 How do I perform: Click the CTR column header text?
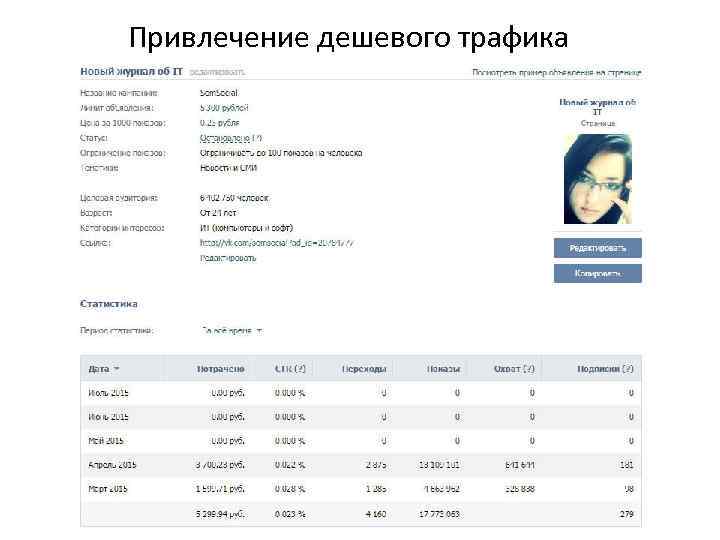pyautogui.click(x=284, y=369)
